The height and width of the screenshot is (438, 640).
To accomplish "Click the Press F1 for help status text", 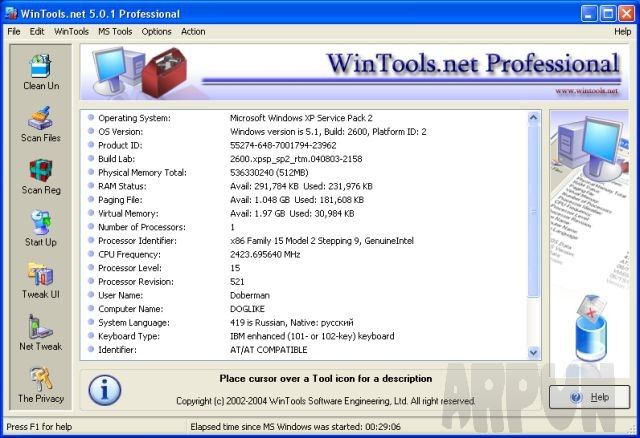I will (39, 427).
